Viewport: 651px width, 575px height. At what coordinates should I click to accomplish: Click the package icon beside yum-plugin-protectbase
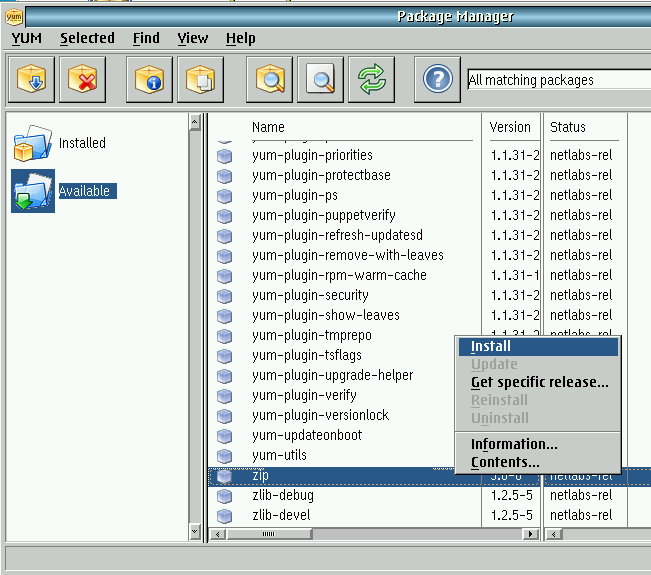[225, 176]
